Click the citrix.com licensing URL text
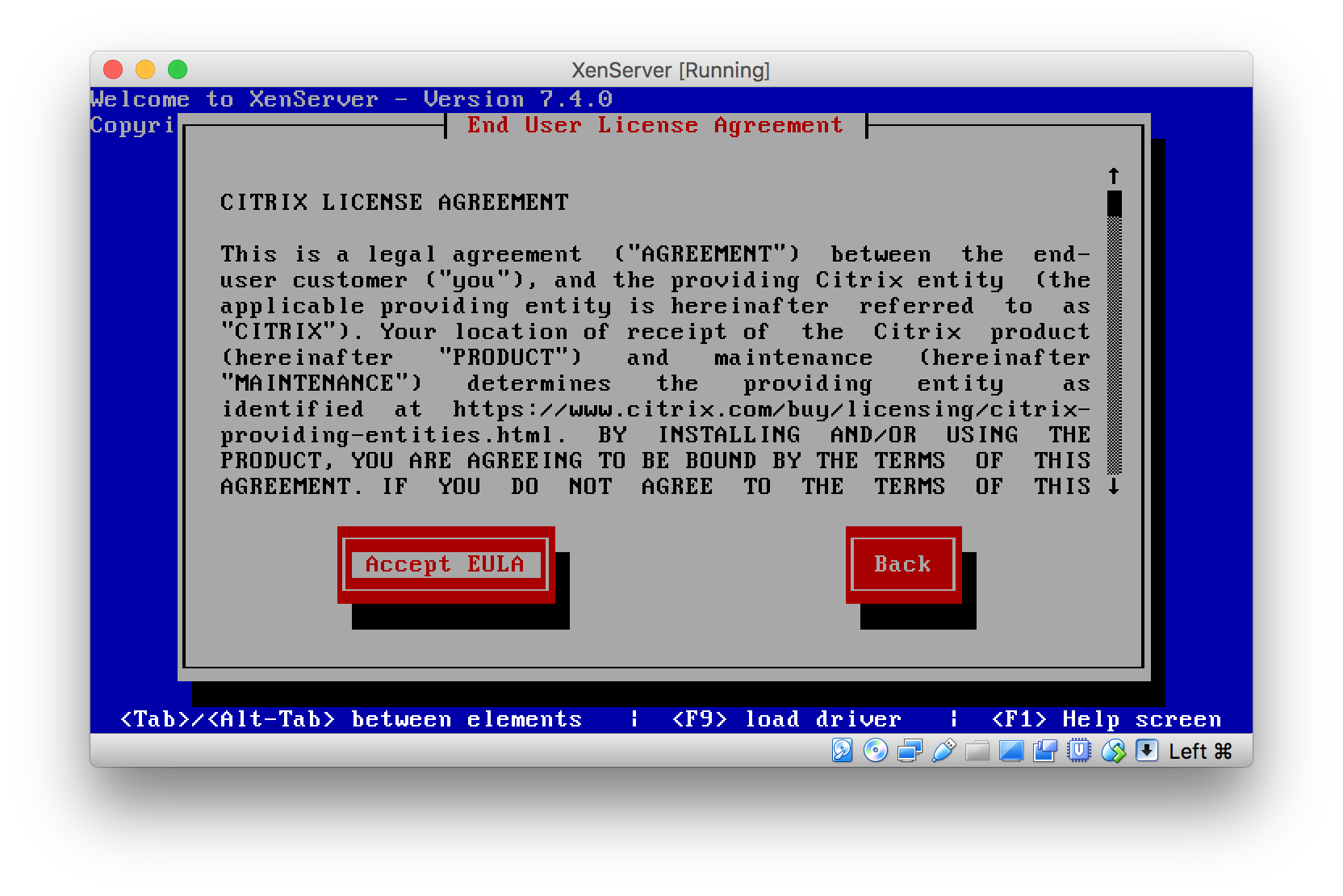 tap(771, 409)
